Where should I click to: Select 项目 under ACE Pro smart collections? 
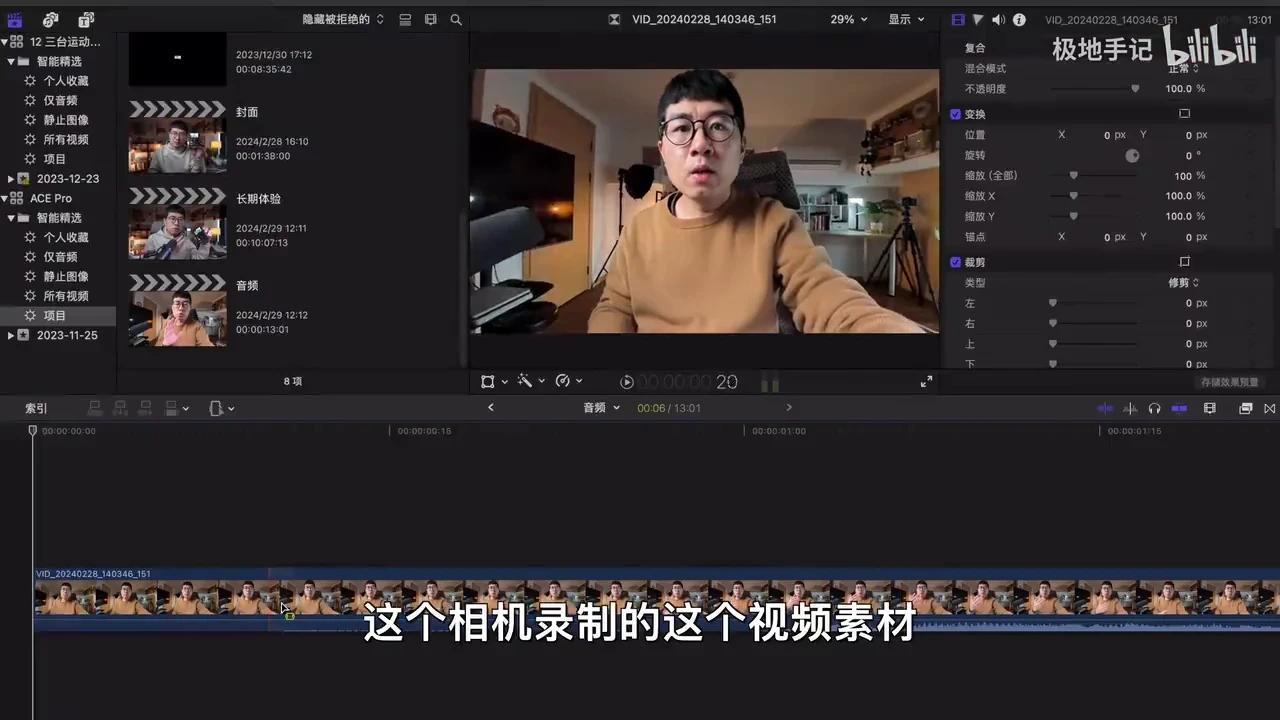point(55,316)
